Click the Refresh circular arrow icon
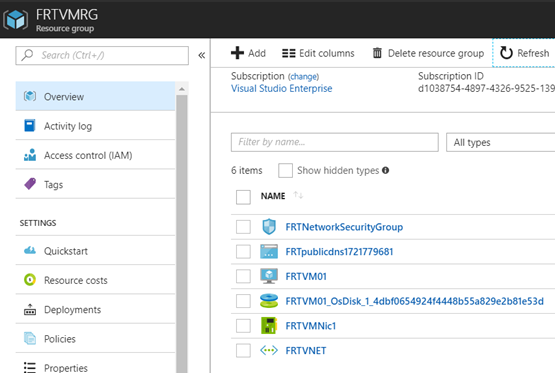The height and width of the screenshot is (373, 555). [x=506, y=53]
